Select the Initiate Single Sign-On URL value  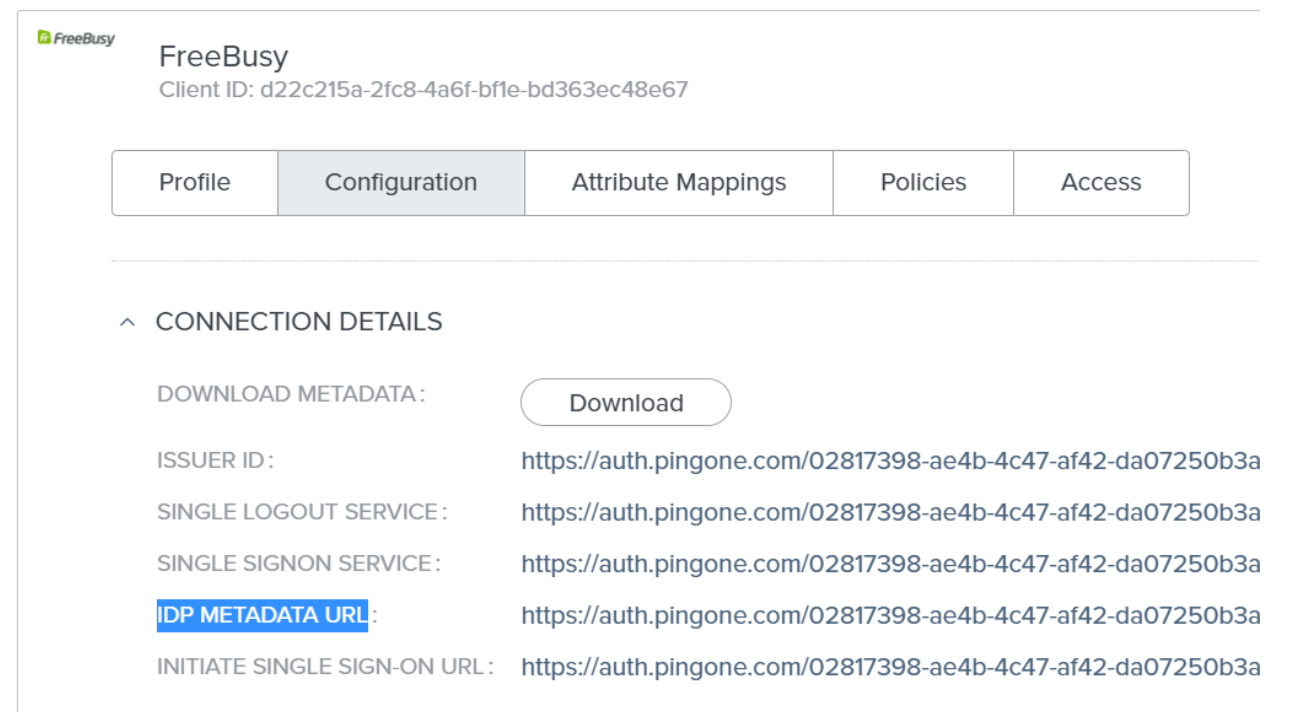(890, 666)
